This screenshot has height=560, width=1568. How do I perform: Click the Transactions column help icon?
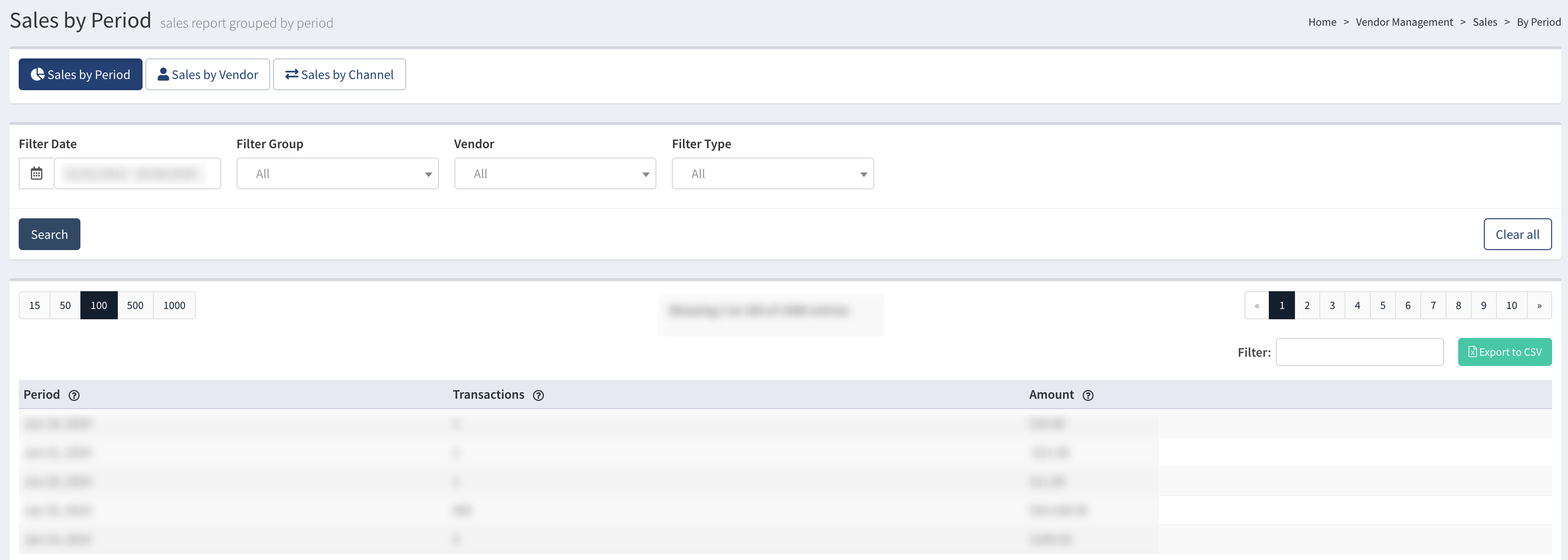coord(538,395)
